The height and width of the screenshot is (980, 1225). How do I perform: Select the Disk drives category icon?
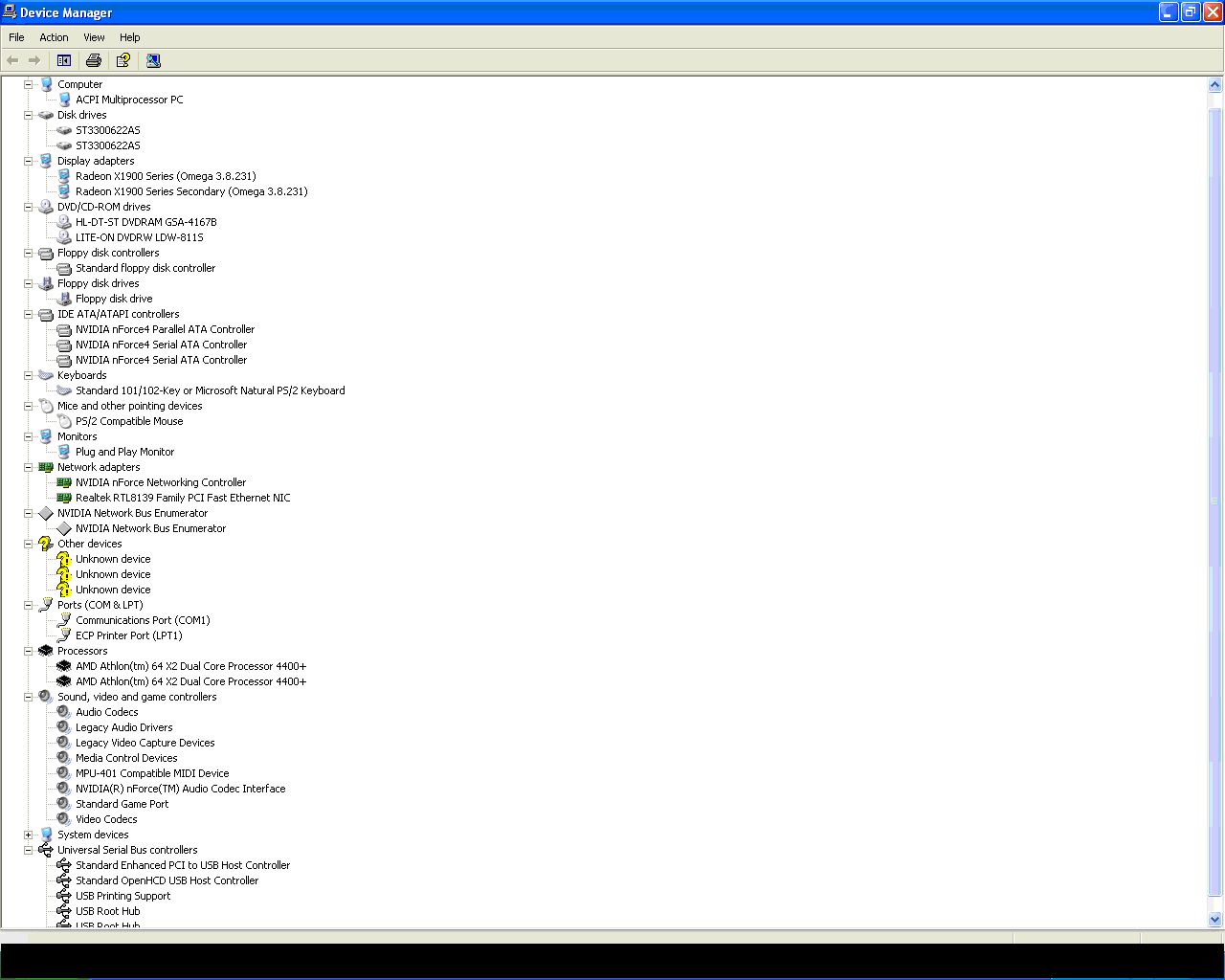46,115
